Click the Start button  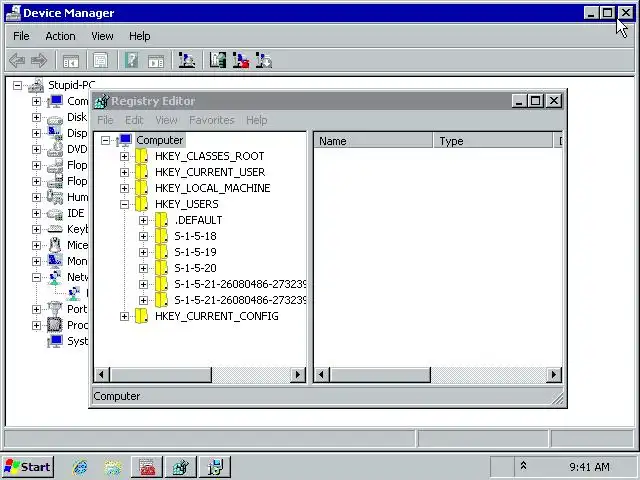28,467
